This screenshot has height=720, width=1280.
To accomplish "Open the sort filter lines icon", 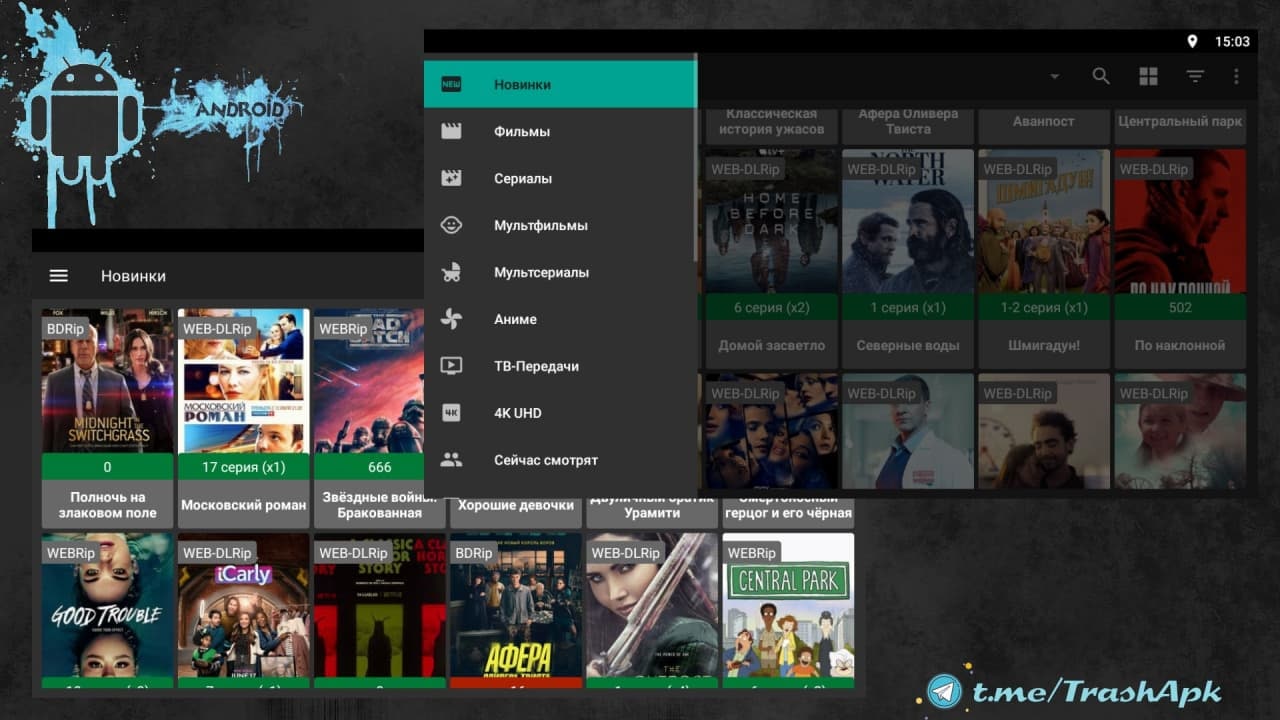I will point(1195,76).
